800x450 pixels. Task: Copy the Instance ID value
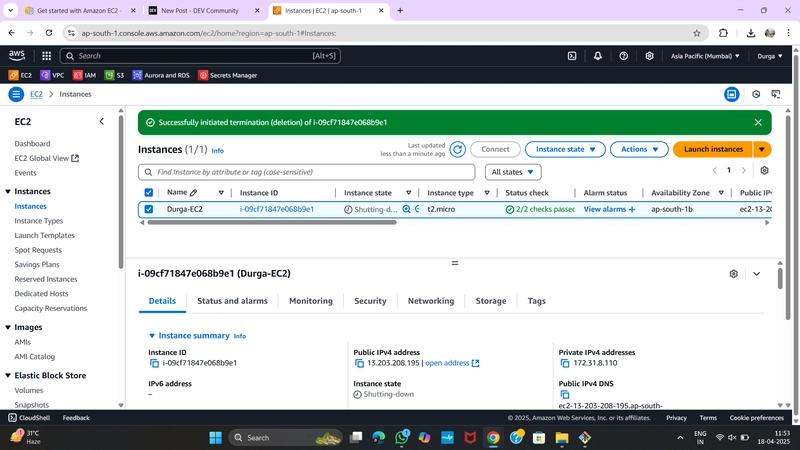(154, 363)
